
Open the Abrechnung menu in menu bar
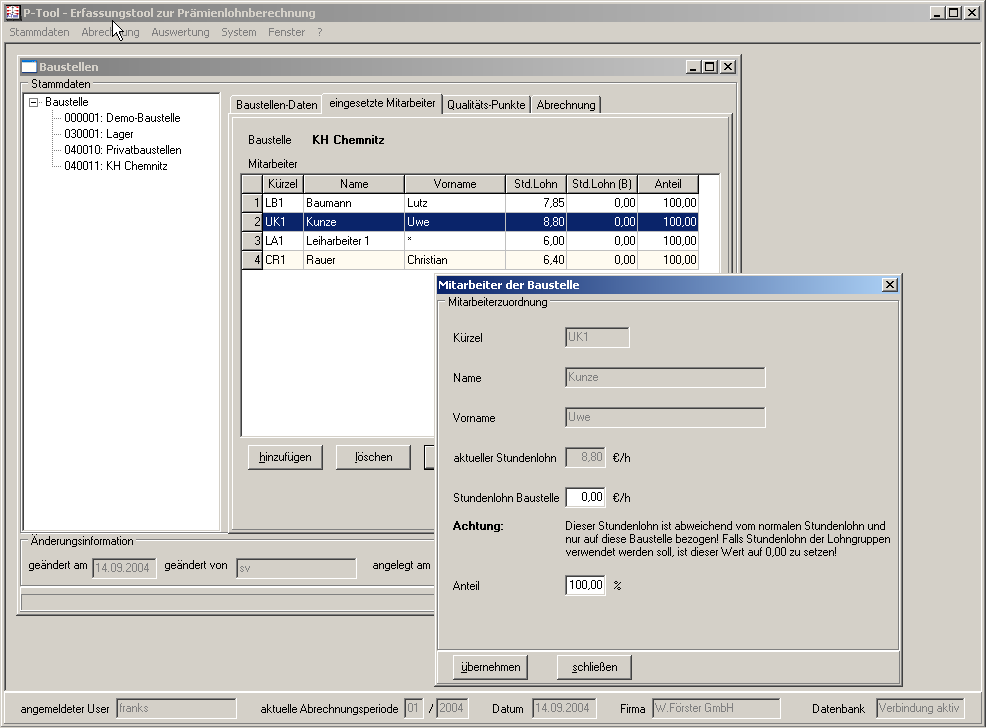click(110, 32)
